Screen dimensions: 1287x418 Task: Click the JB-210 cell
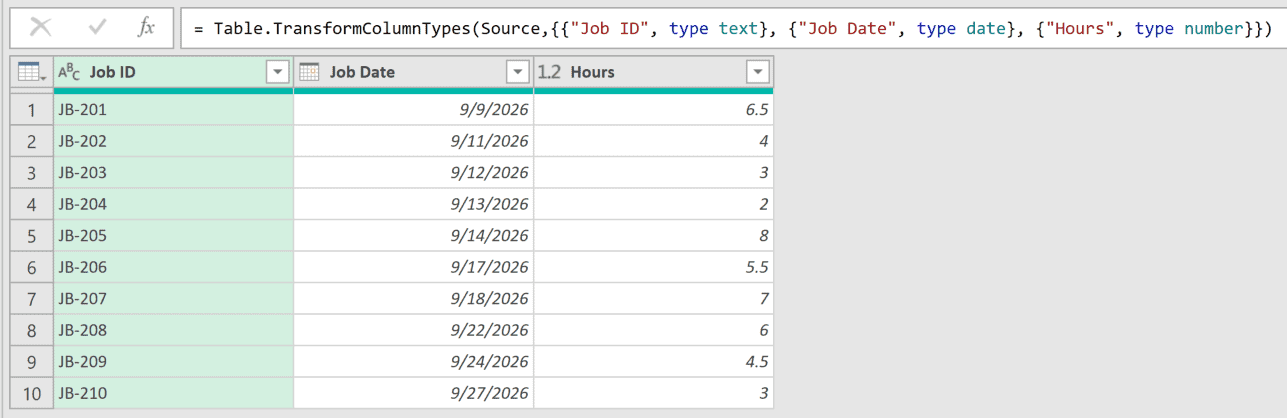(x=173, y=393)
